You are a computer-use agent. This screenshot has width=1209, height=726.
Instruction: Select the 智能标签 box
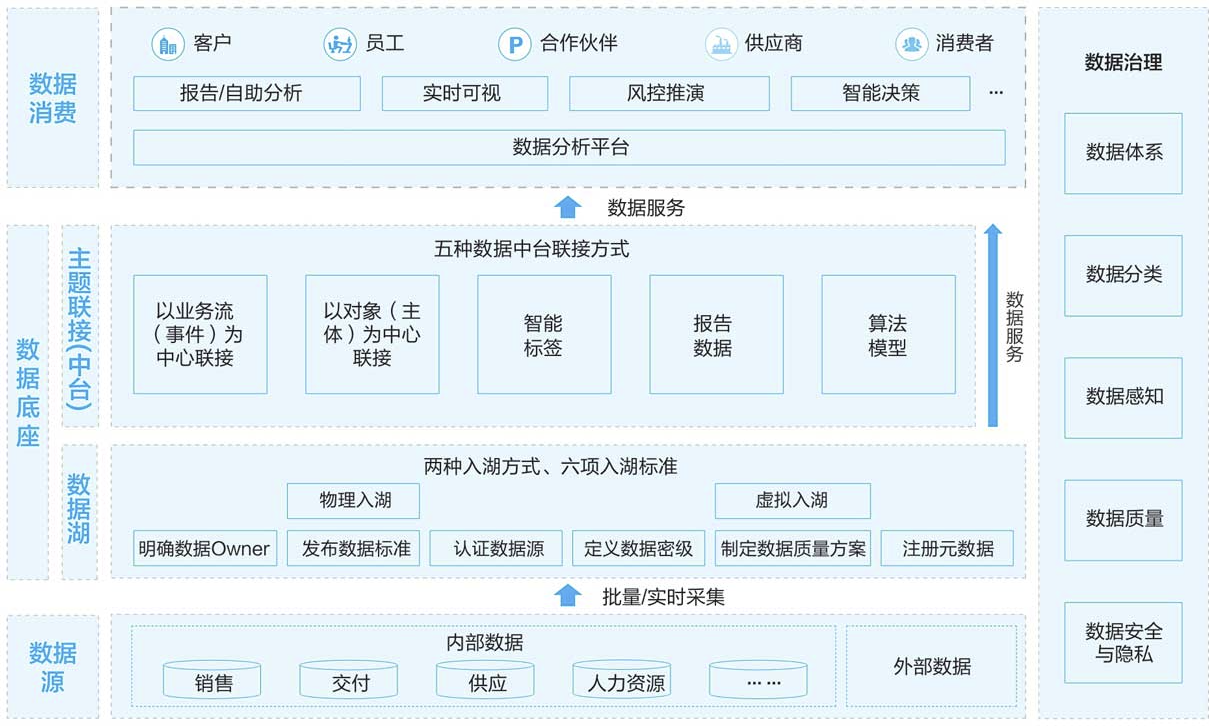544,334
